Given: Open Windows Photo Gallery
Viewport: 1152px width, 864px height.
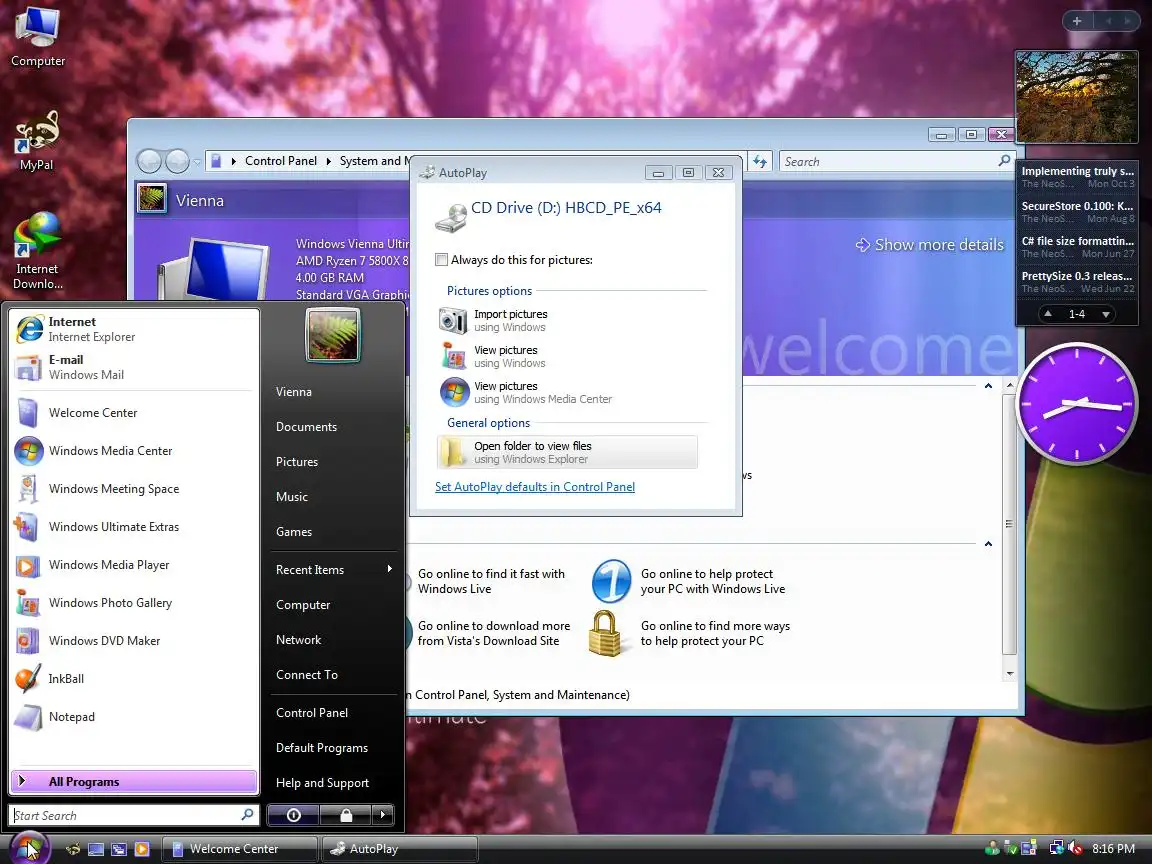Looking at the screenshot, I should coord(134,603).
